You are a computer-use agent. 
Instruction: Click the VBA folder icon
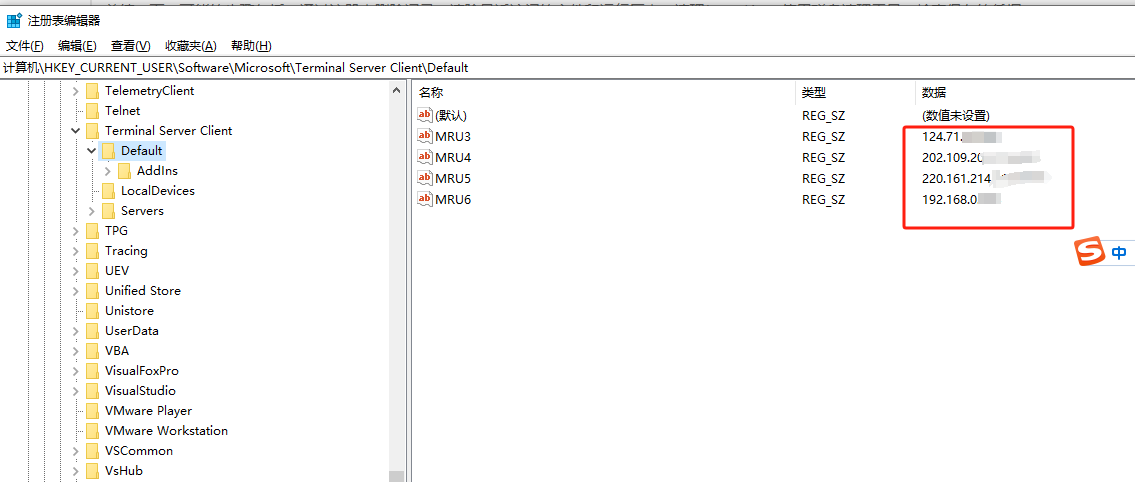click(92, 351)
